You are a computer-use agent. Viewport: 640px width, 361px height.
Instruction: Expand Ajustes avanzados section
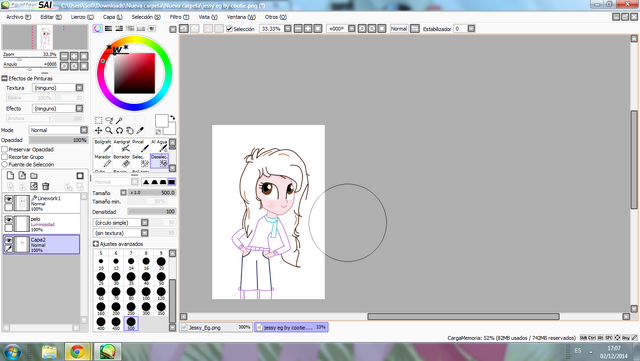tap(96, 244)
